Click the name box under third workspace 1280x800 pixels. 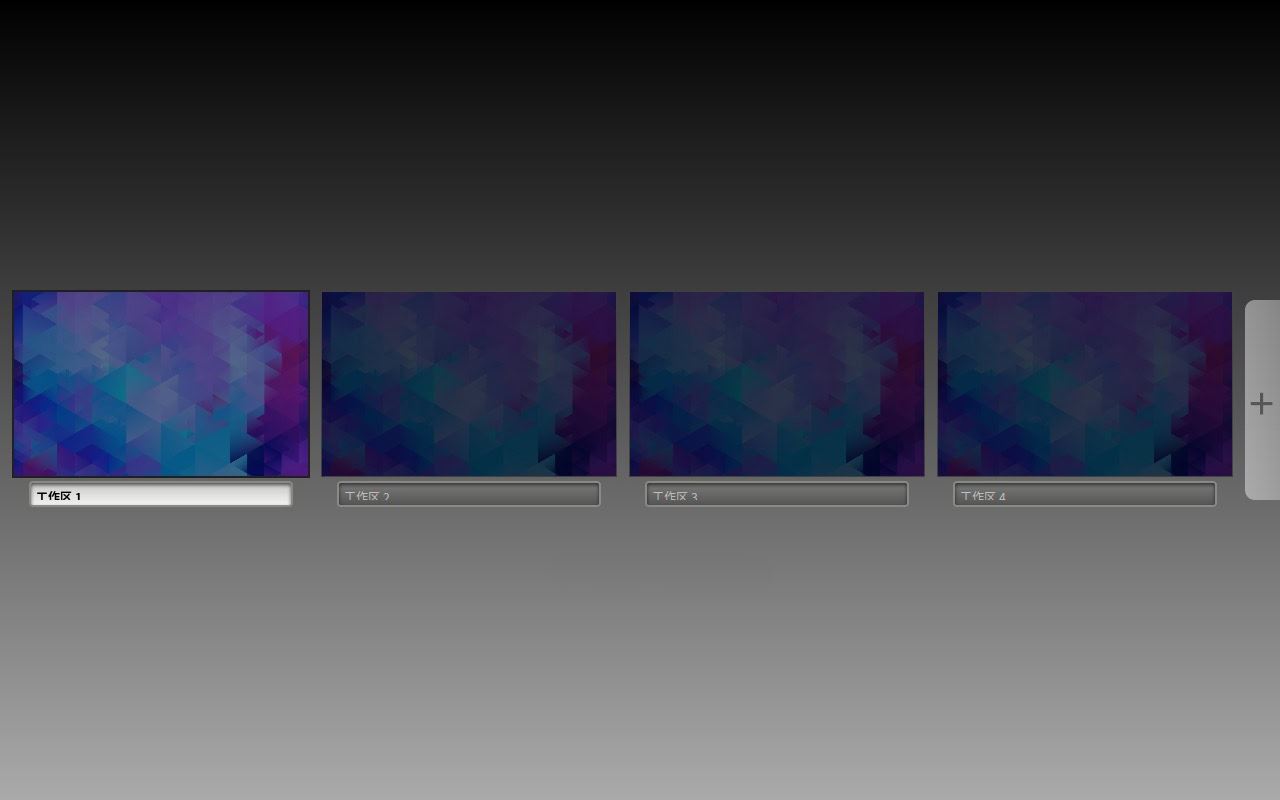click(x=777, y=495)
